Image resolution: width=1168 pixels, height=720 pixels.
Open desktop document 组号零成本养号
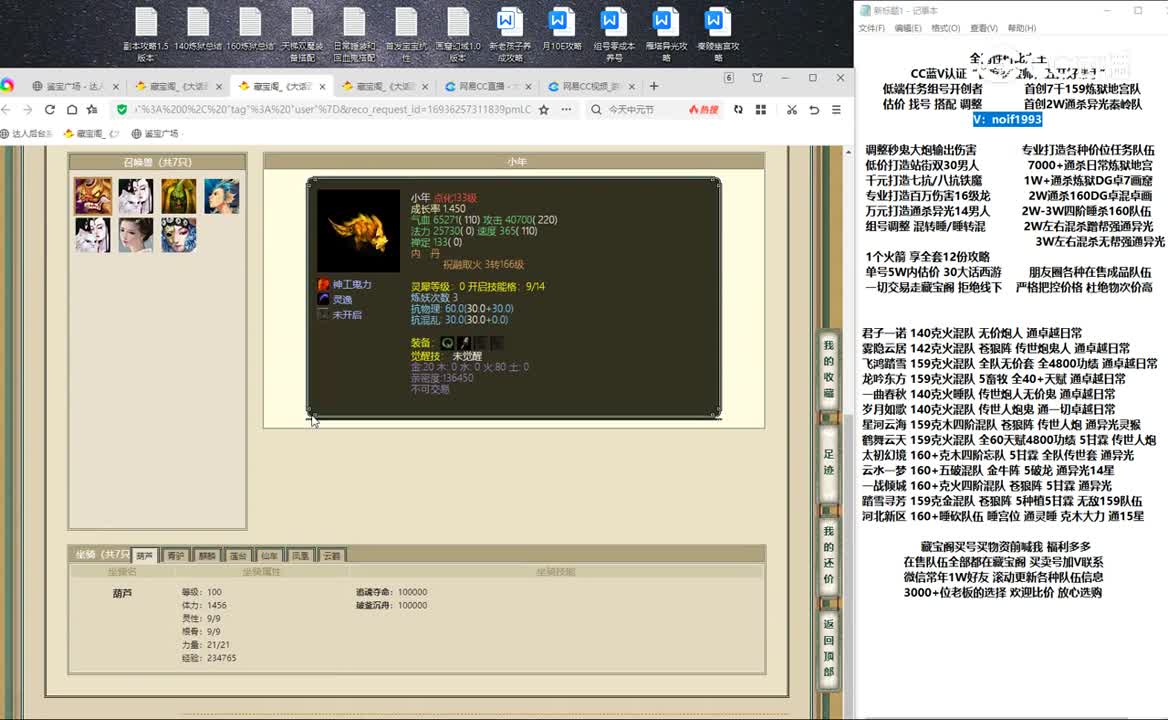pyautogui.click(x=614, y=34)
